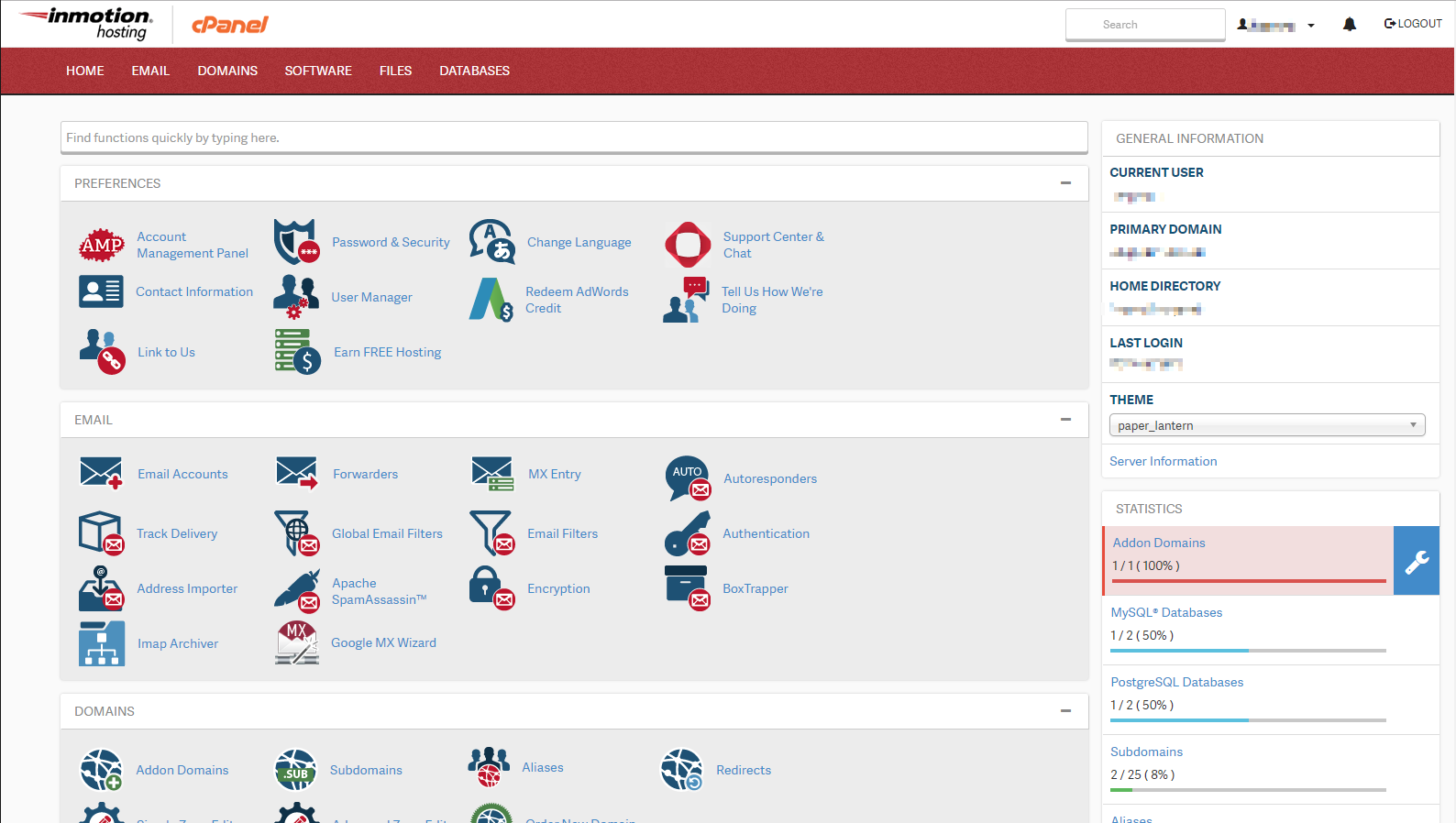
Task: Click the Google MX Wizard icon
Action: [296, 642]
